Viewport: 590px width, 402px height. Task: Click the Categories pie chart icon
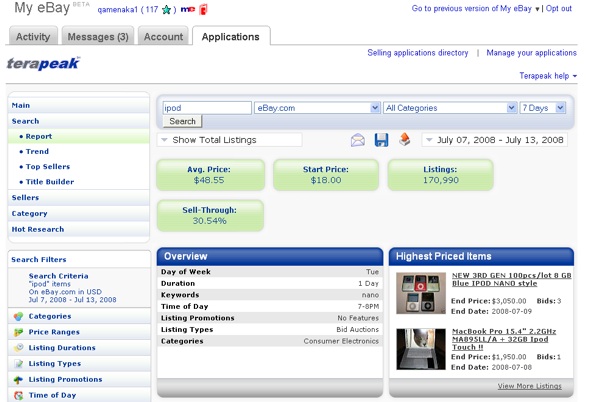pos(18,316)
